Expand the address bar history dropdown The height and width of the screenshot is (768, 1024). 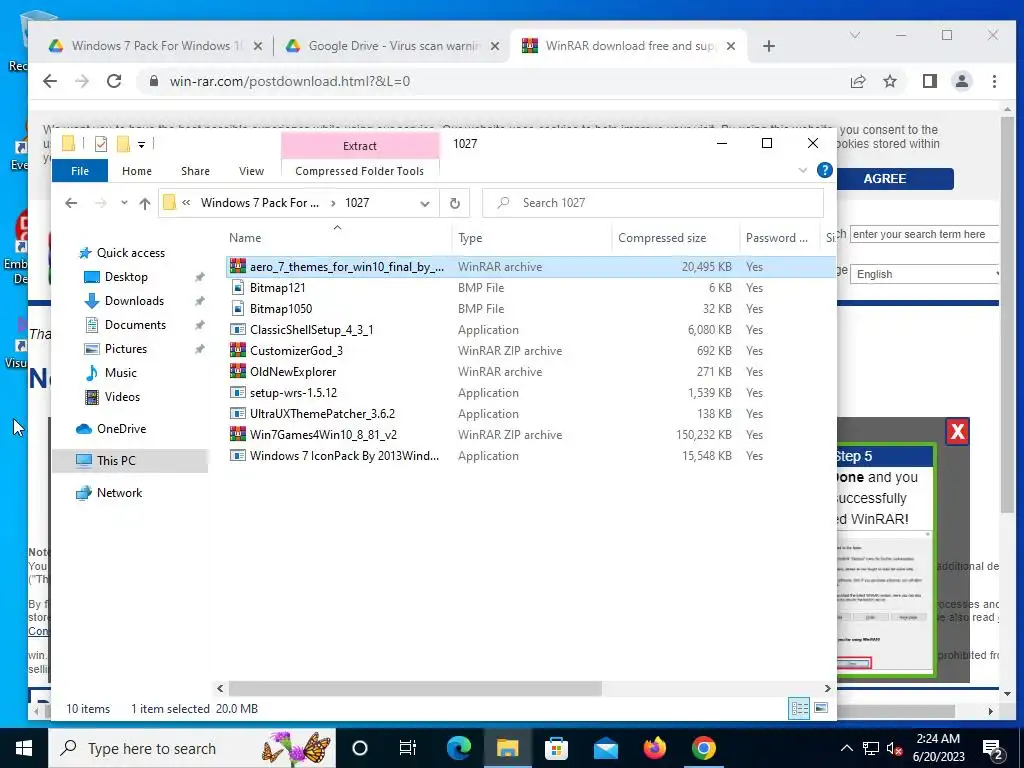pos(424,203)
